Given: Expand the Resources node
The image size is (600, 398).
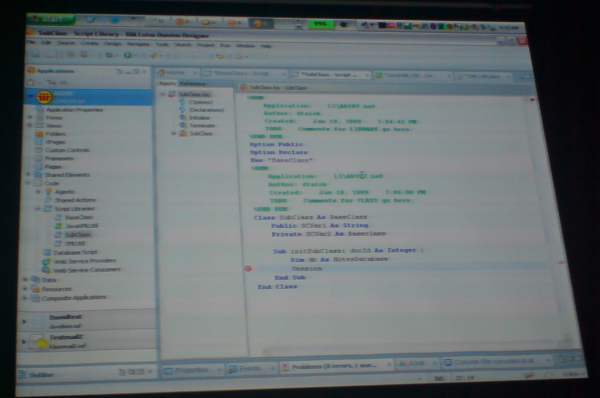Looking at the screenshot, I should click(25, 289).
